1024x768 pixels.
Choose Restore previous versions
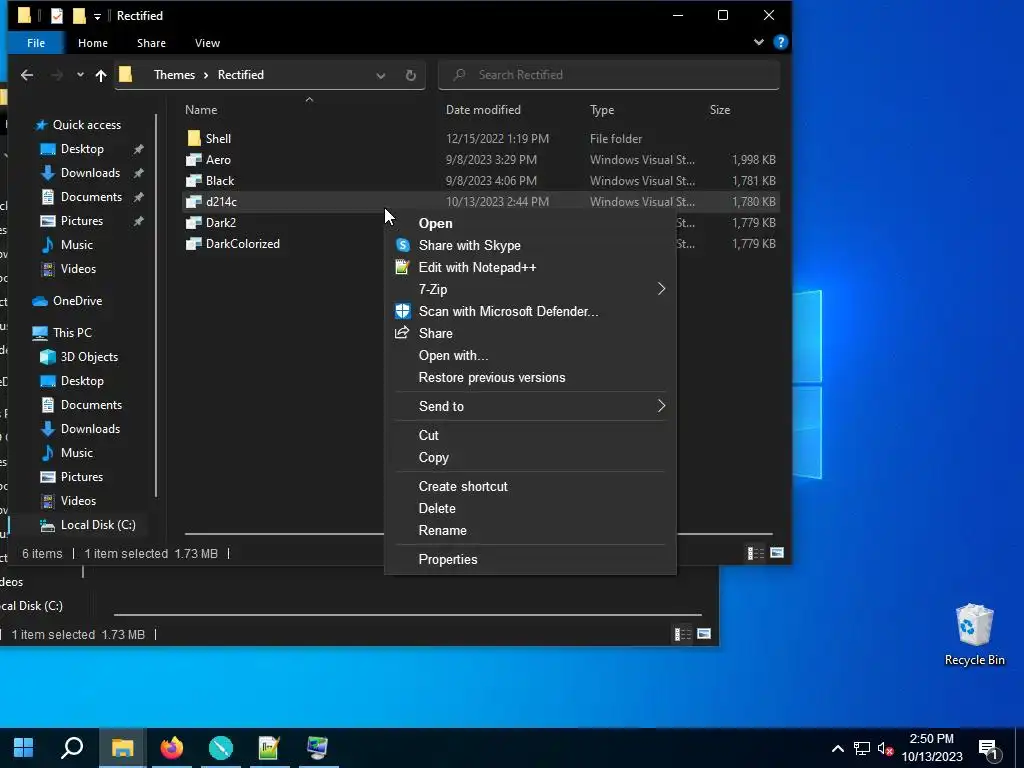pyautogui.click(x=530, y=377)
